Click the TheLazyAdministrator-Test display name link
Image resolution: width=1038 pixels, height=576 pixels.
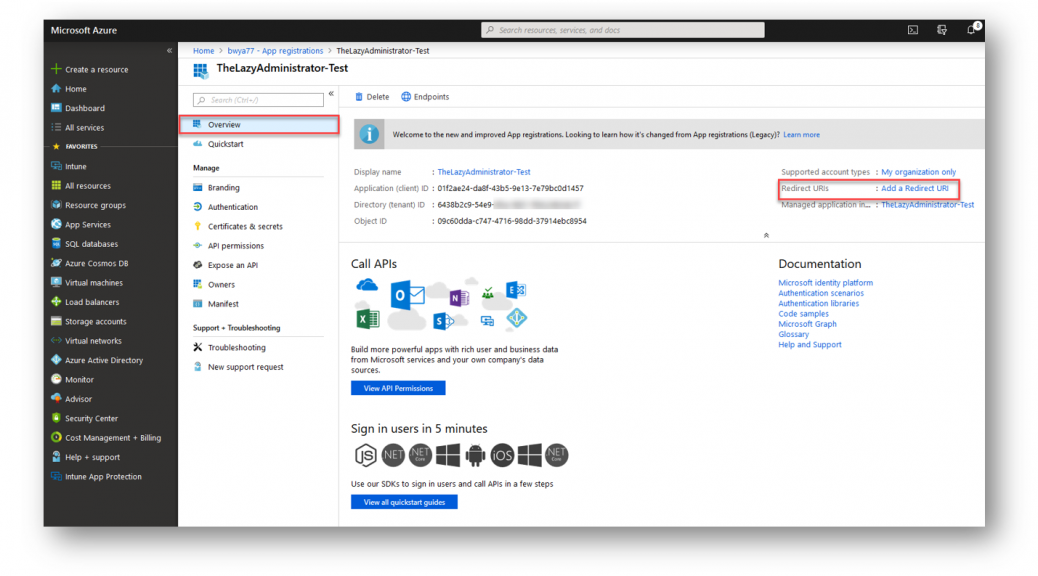point(483,171)
